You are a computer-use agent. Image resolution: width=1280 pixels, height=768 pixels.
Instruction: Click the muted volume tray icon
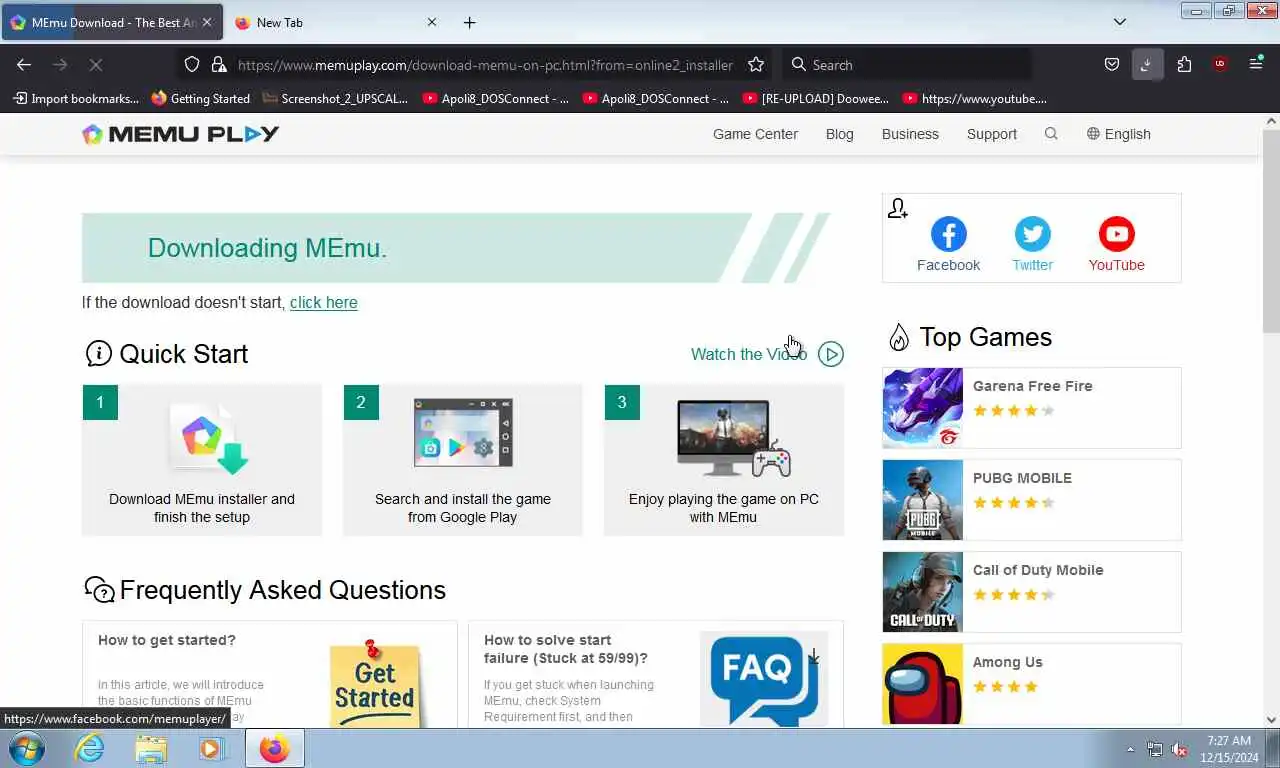pos(1179,749)
